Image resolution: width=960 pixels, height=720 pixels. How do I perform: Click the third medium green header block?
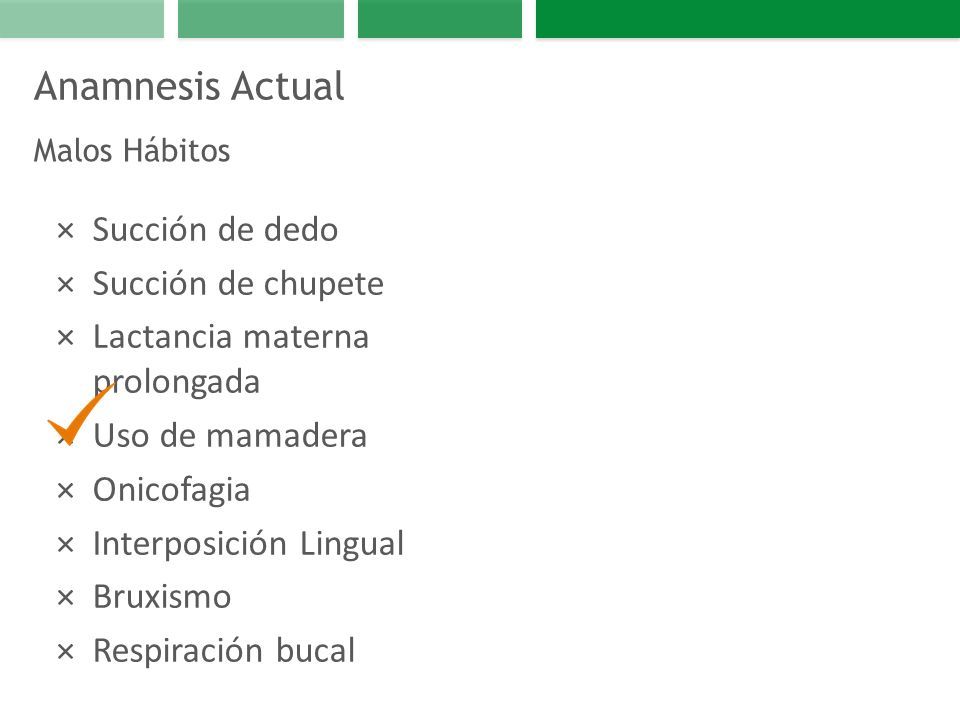440,19
